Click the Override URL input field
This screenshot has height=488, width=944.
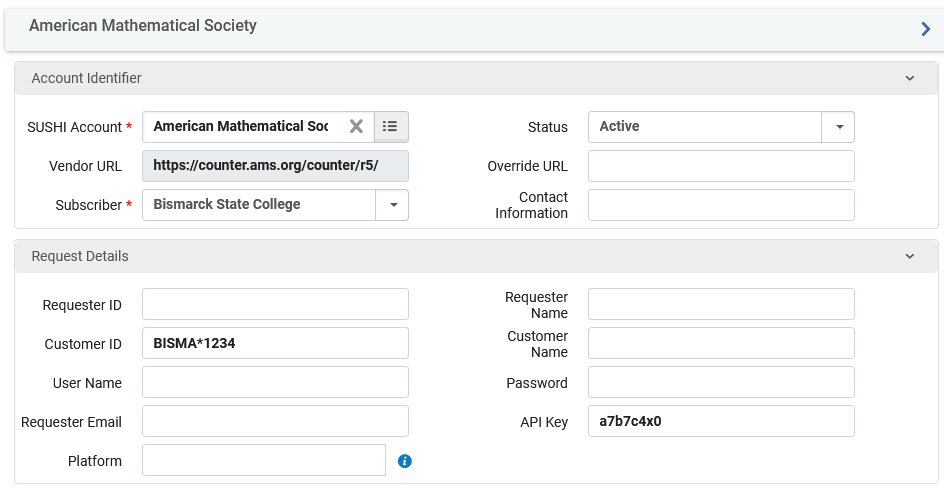[x=721, y=166]
